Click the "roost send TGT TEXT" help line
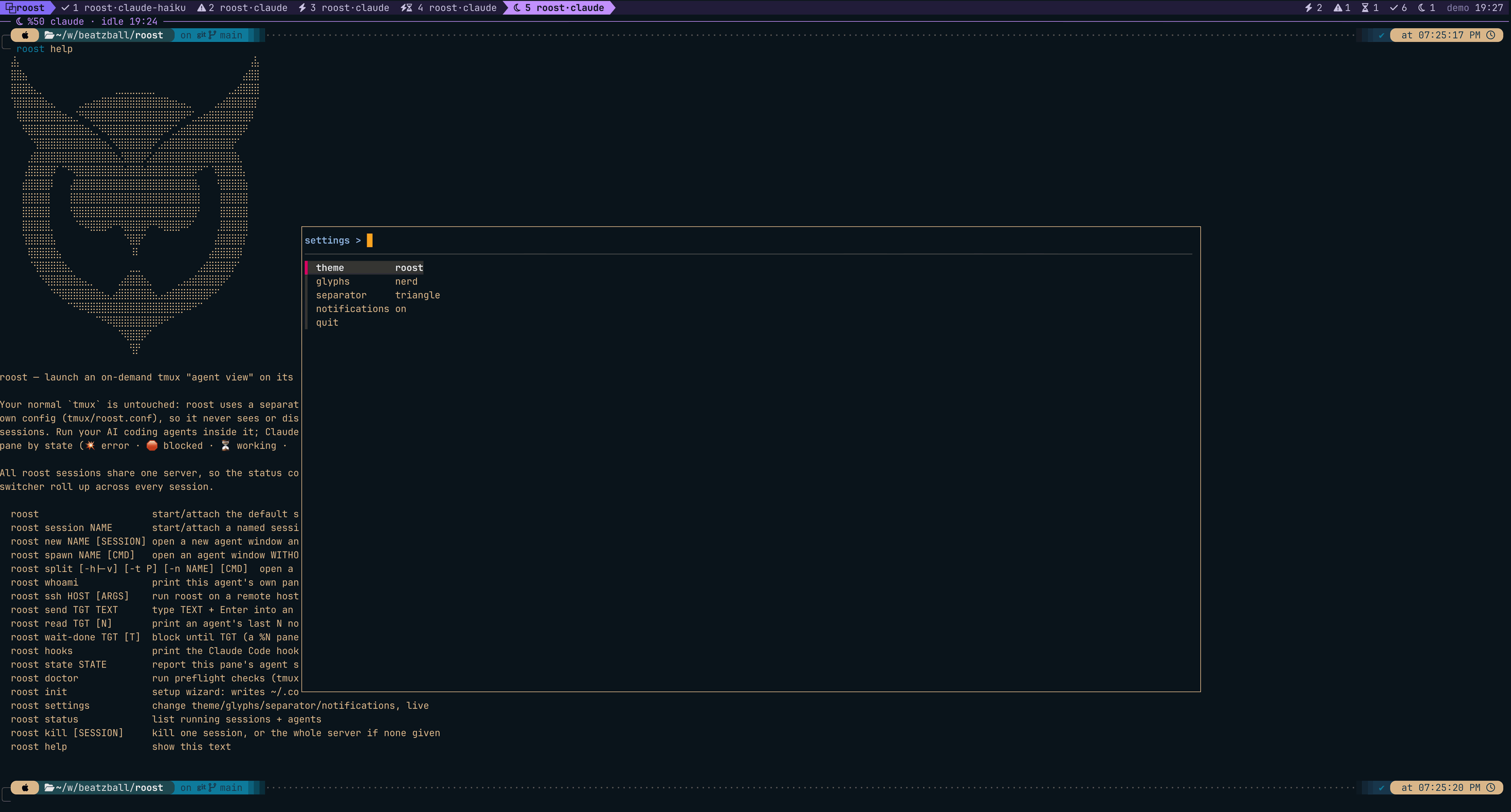The height and width of the screenshot is (812, 1511). [152, 610]
